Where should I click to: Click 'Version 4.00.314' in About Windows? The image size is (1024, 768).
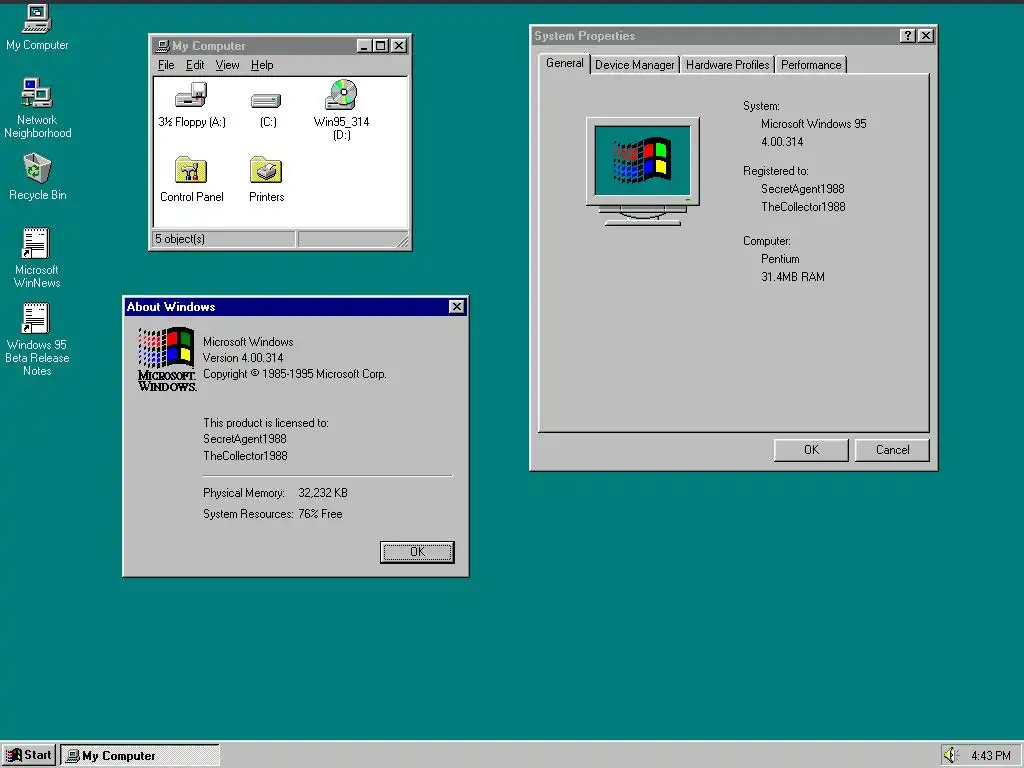tap(243, 358)
